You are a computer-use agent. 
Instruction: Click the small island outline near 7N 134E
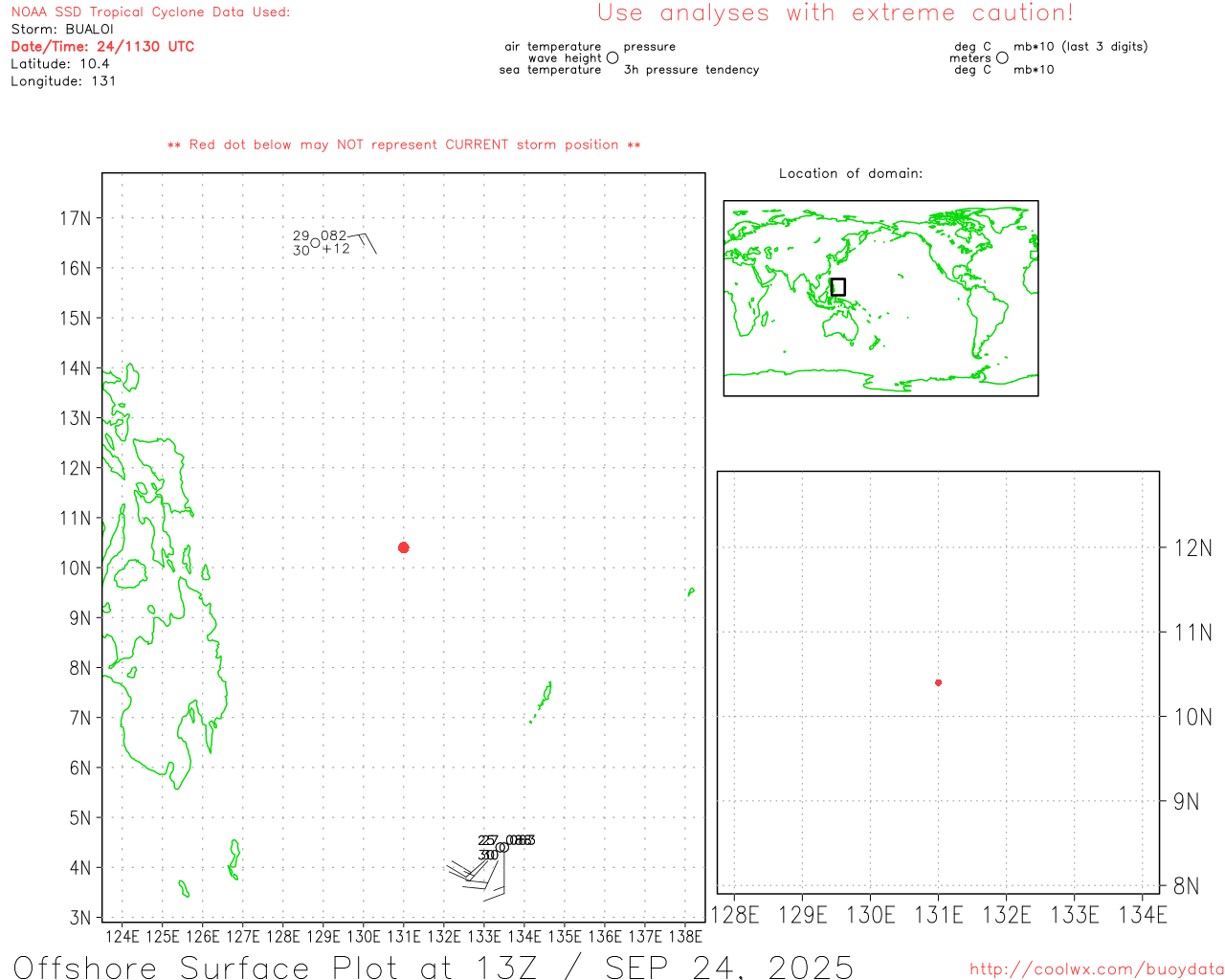[x=542, y=702]
